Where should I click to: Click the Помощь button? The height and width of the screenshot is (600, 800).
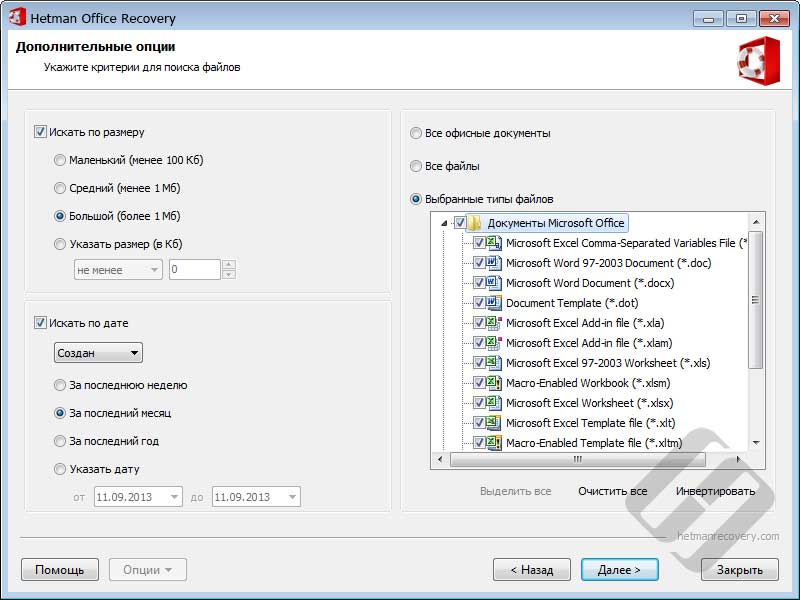click(60, 570)
